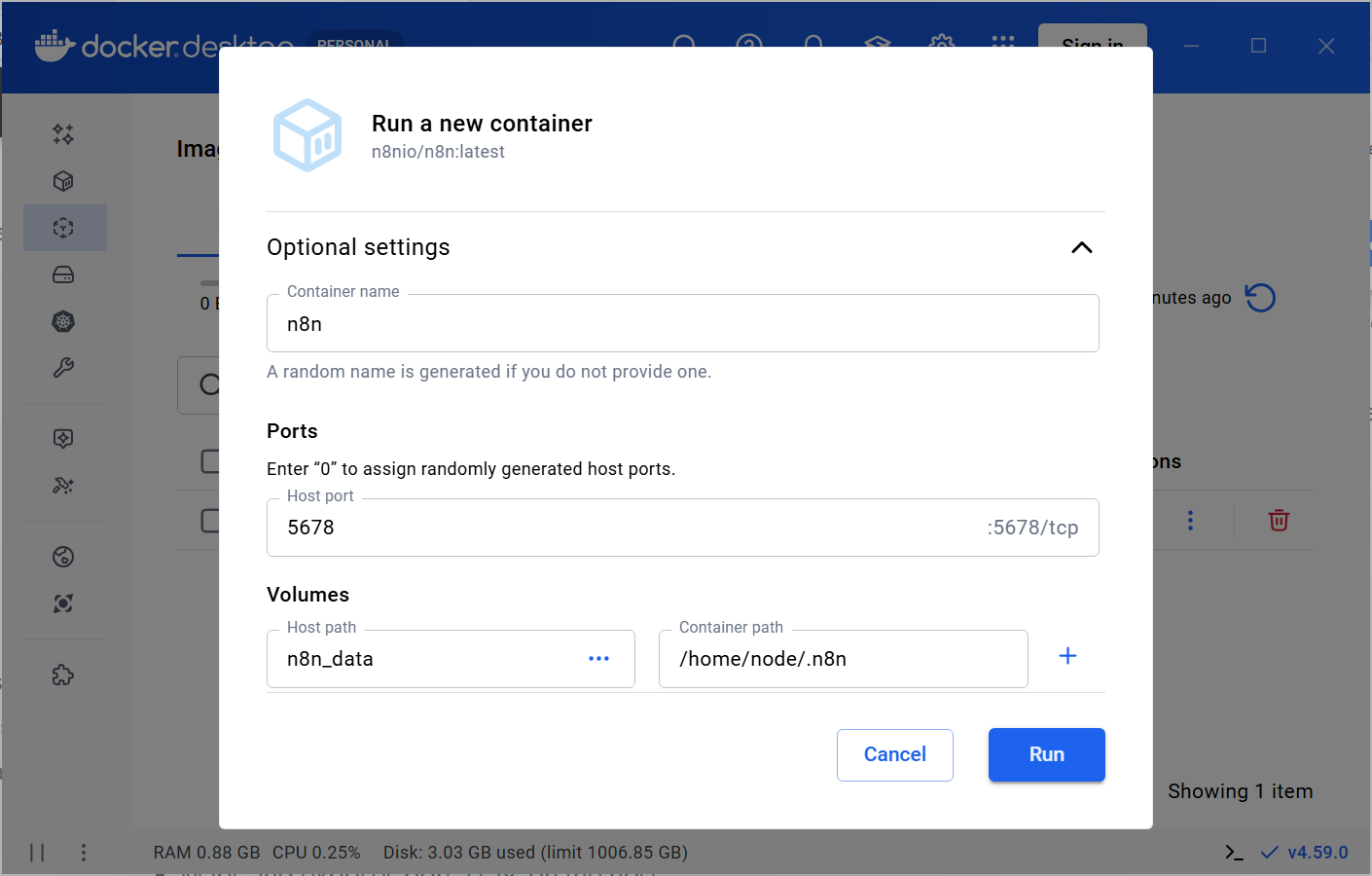Click the Container name input field
1372x876 pixels.
(x=683, y=323)
